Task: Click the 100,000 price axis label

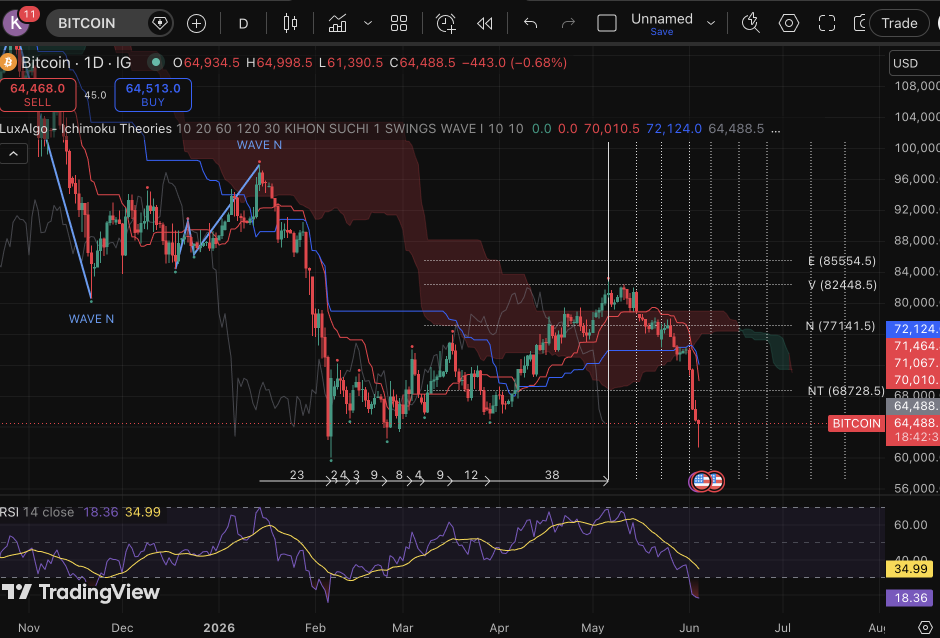Action: click(916, 148)
